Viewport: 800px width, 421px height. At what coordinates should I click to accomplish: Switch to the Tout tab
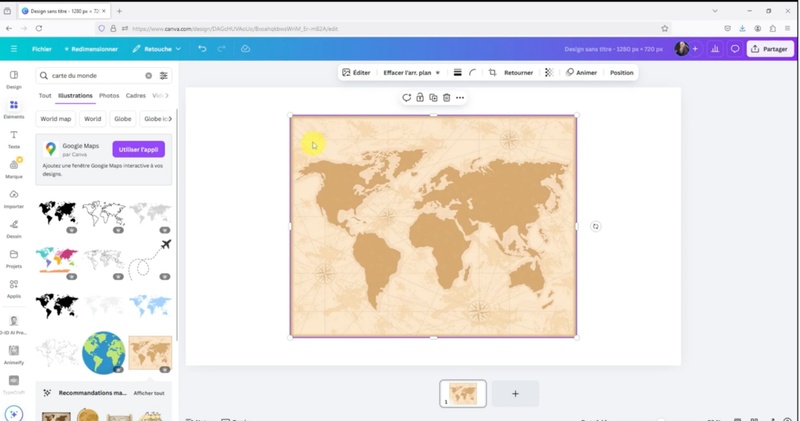click(45, 95)
